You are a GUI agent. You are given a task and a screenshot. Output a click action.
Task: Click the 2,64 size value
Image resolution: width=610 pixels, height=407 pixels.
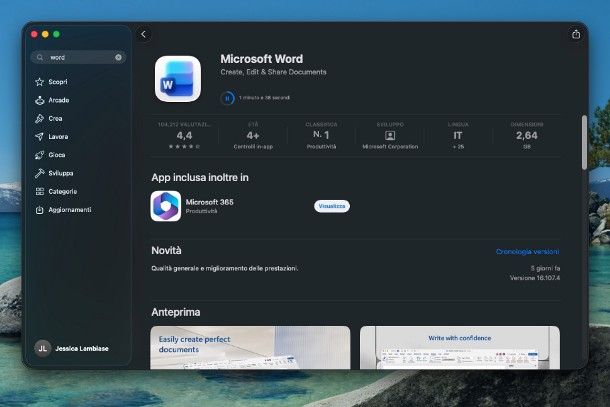coord(527,135)
